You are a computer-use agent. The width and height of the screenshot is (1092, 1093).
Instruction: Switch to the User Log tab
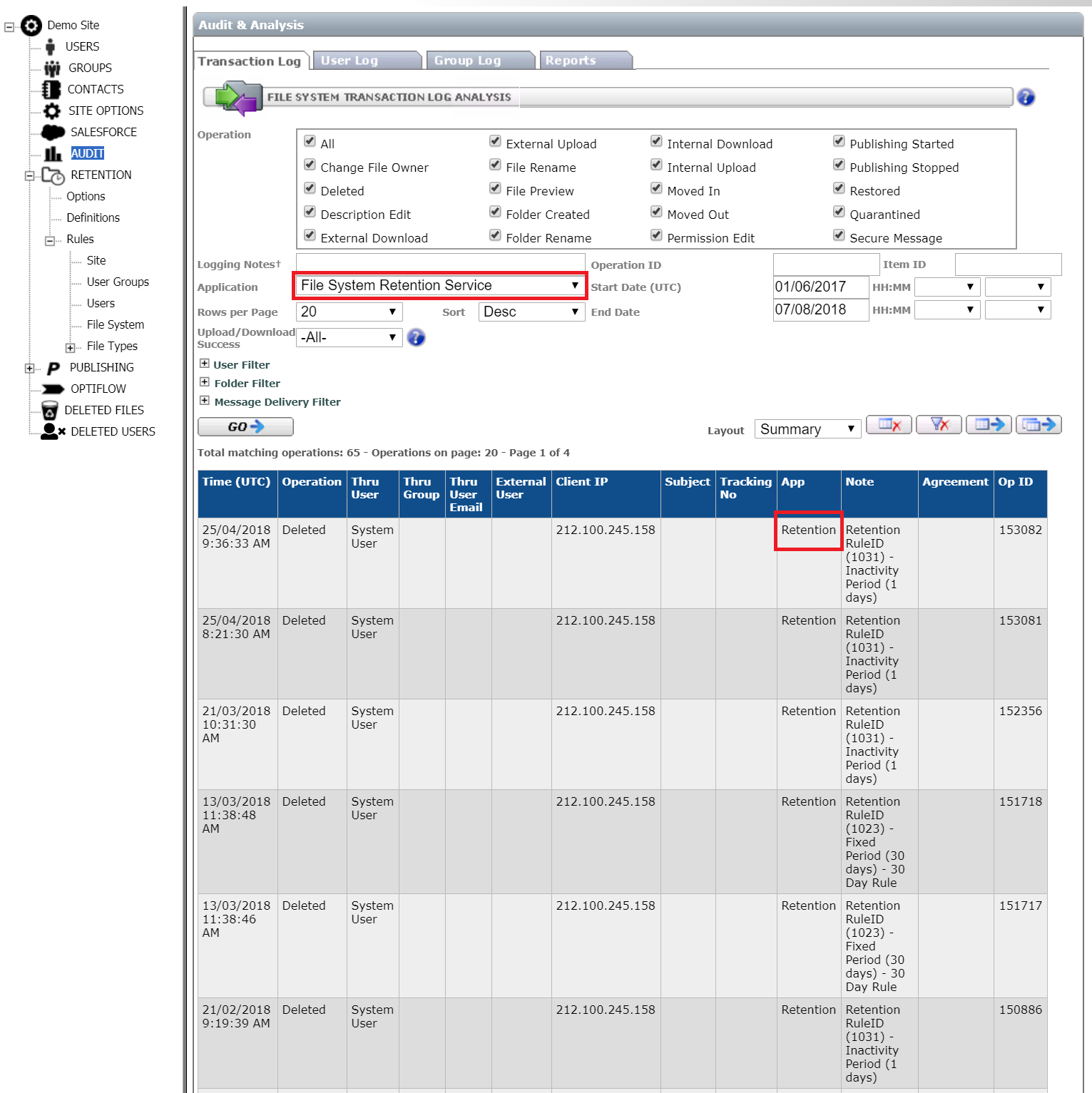point(367,61)
